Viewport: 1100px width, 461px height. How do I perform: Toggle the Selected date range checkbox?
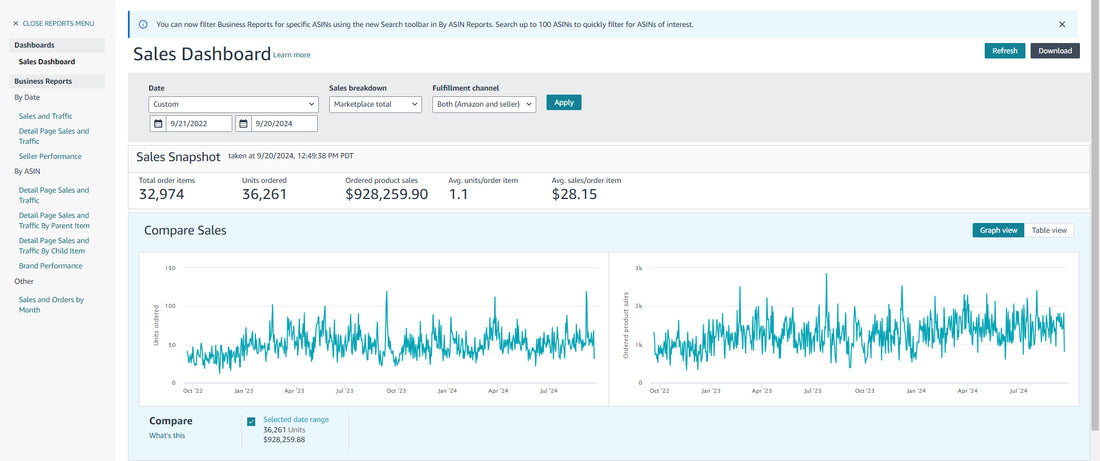coord(251,421)
